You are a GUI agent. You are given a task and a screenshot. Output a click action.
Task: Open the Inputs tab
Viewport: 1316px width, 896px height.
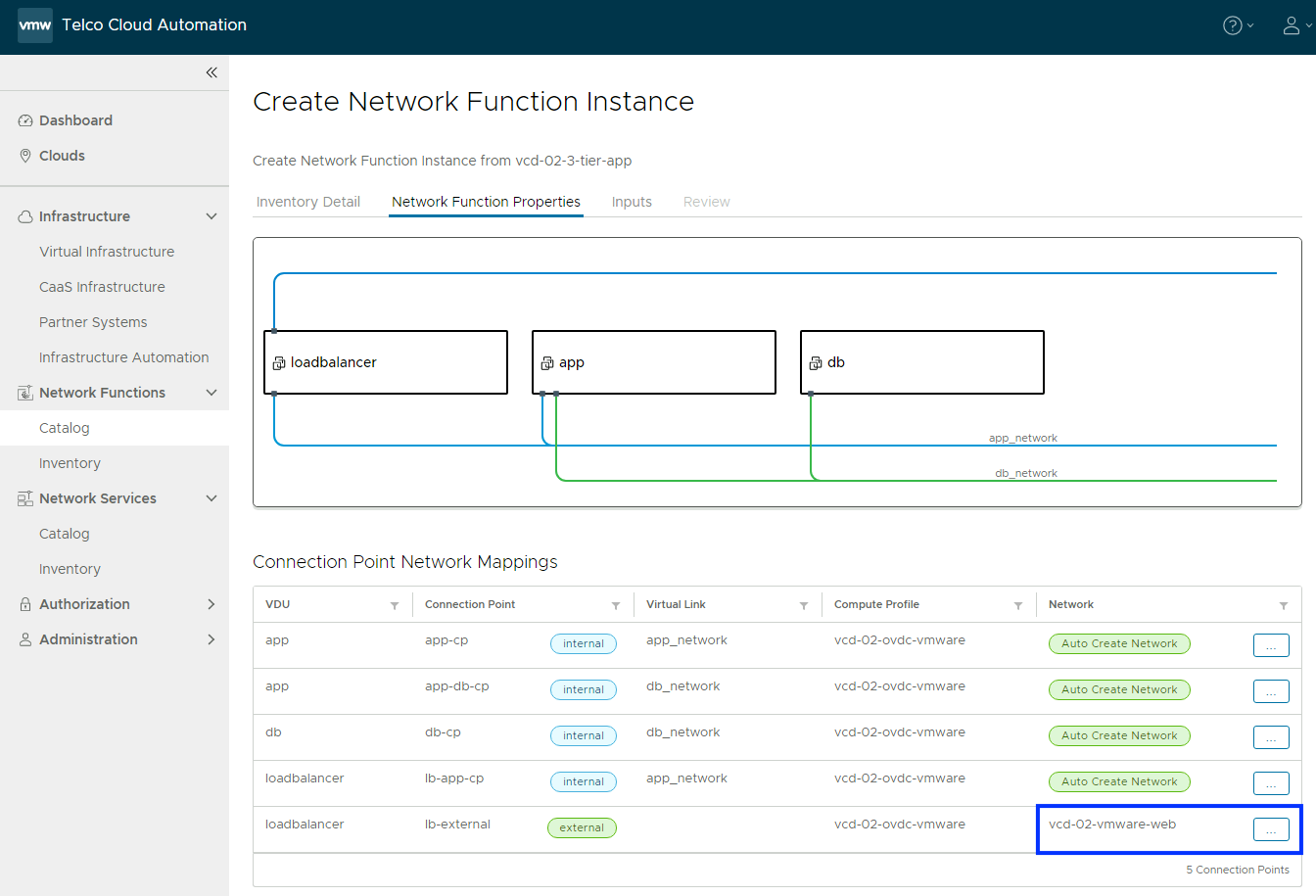click(632, 202)
